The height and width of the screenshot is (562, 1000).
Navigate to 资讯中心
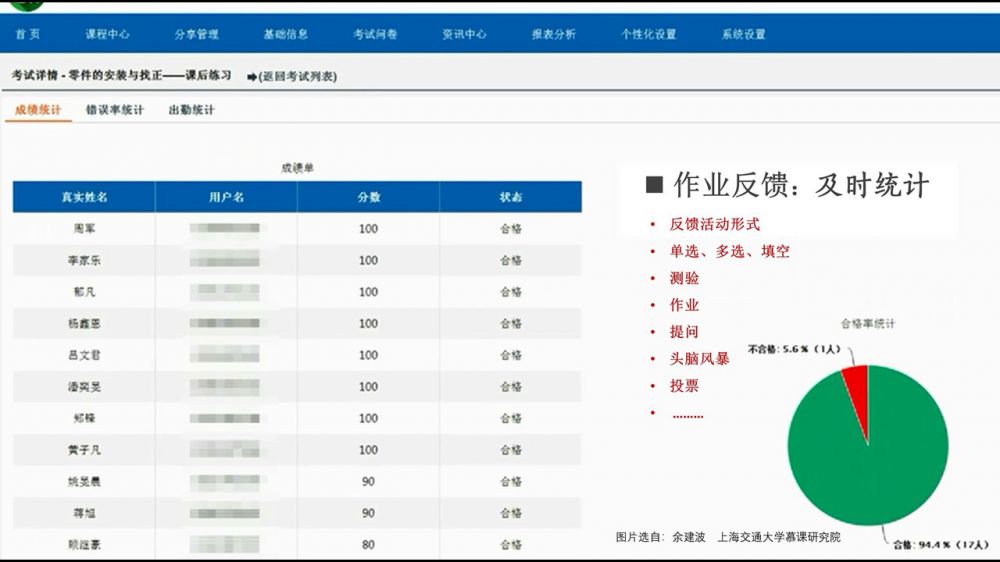coord(464,34)
